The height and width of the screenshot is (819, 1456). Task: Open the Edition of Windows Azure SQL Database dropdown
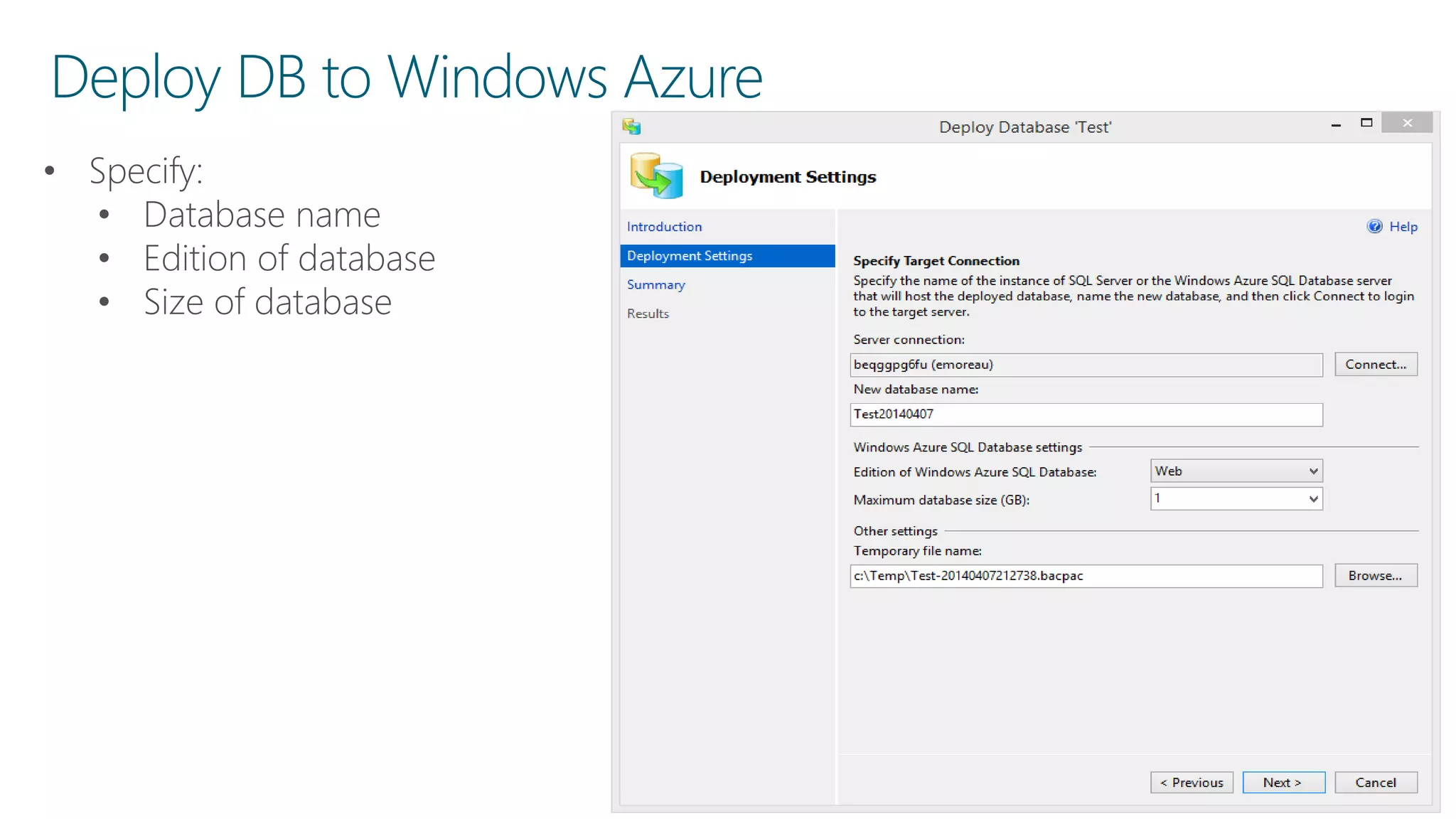tap(1236, 471)
